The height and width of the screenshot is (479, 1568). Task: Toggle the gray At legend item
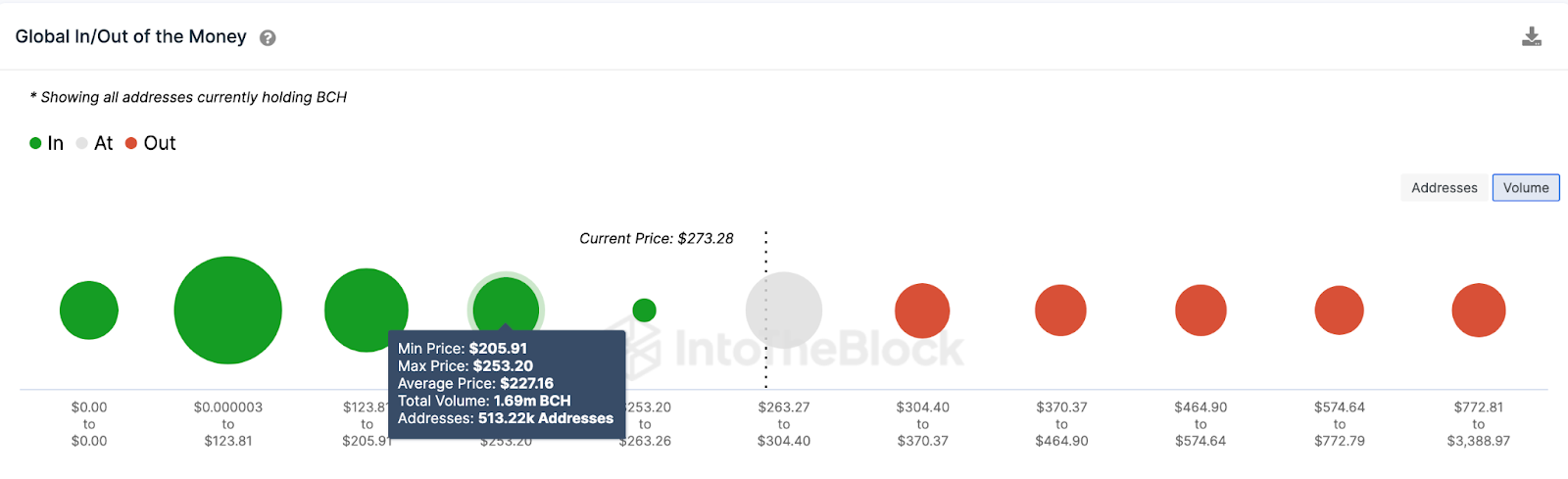pyautogui.click(x=95, y=143)
